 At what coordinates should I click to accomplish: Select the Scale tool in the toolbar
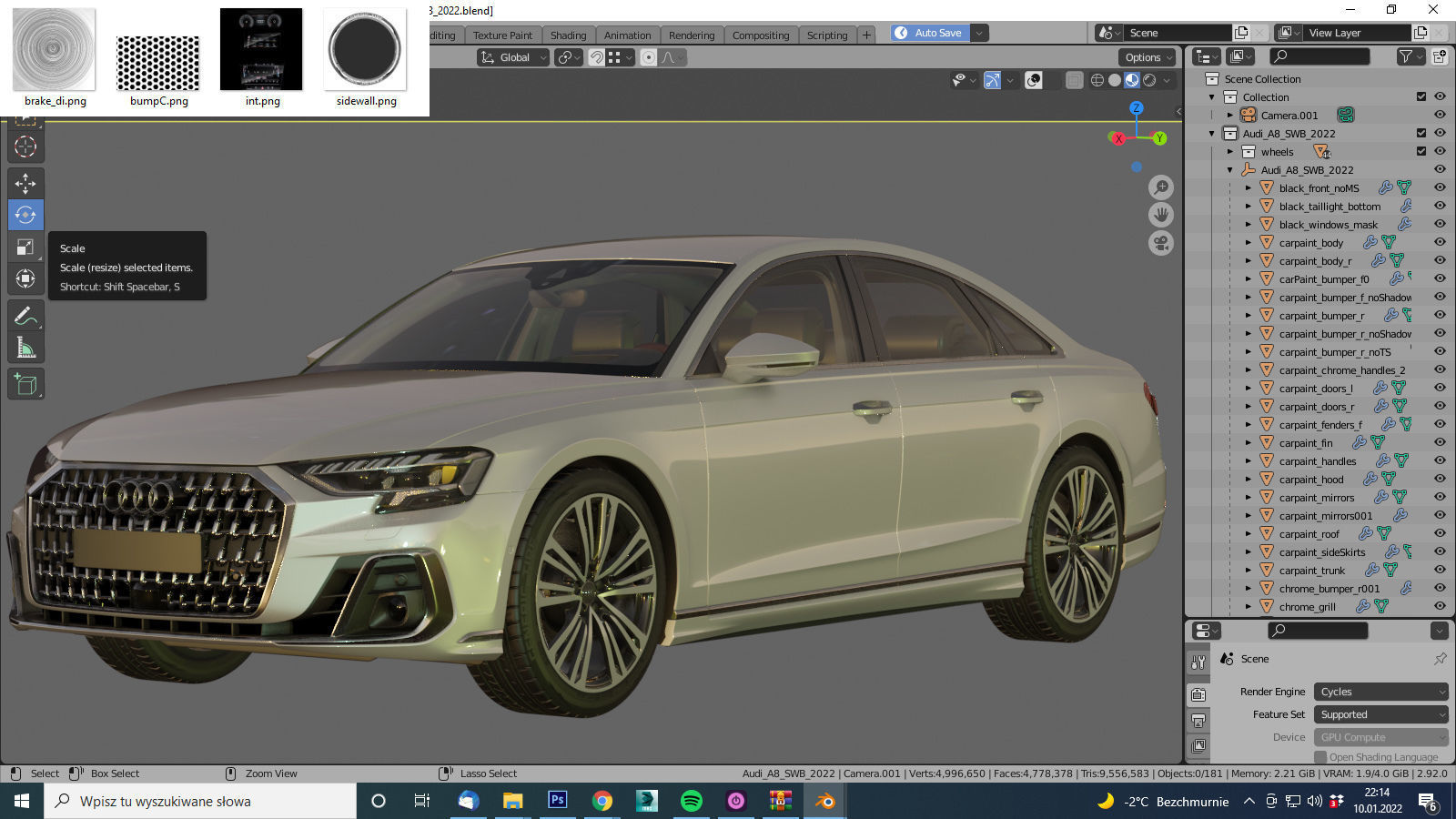(x=25, y=247)
